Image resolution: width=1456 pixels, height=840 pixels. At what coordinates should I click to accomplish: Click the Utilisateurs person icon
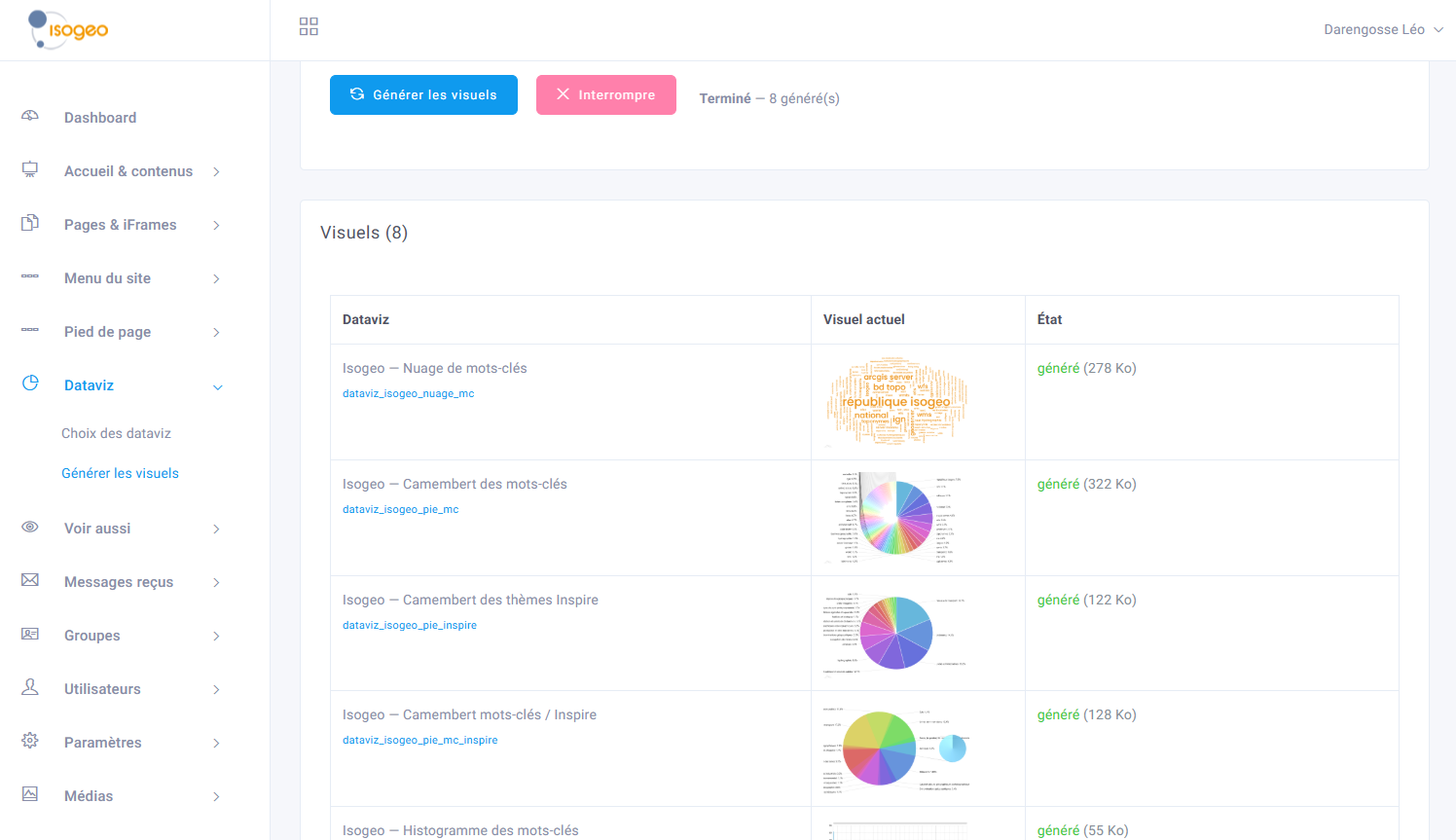[30, 687]
